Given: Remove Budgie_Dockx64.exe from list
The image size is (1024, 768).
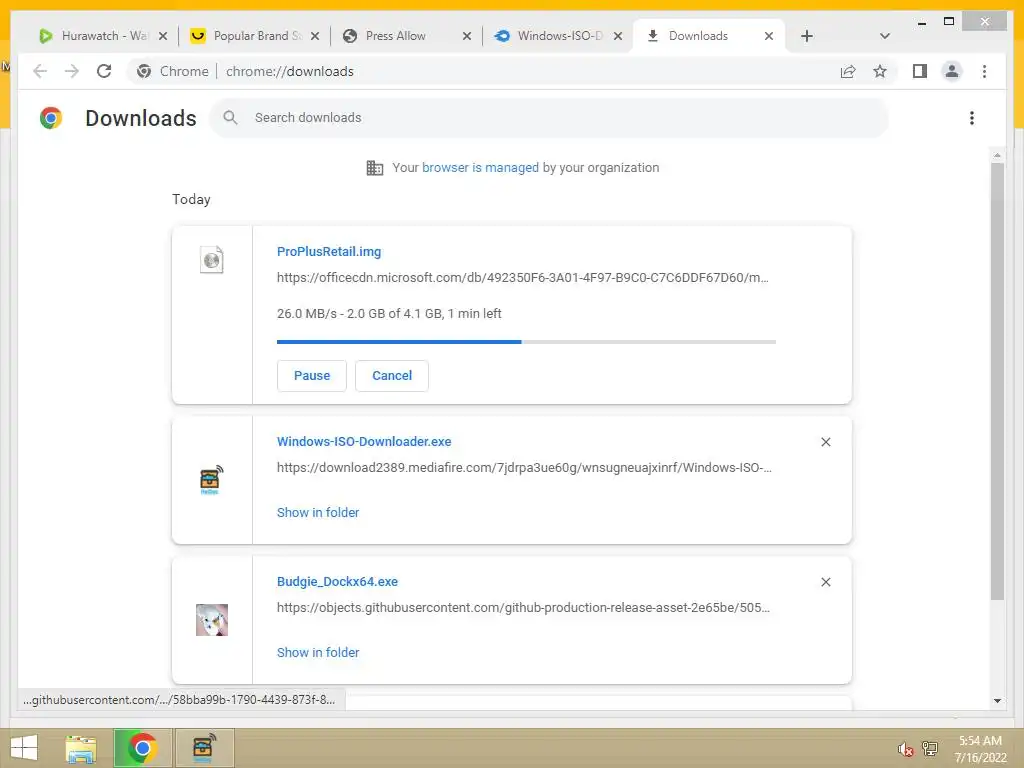Looking at the screenshot, I should click(x=825, y=582).
